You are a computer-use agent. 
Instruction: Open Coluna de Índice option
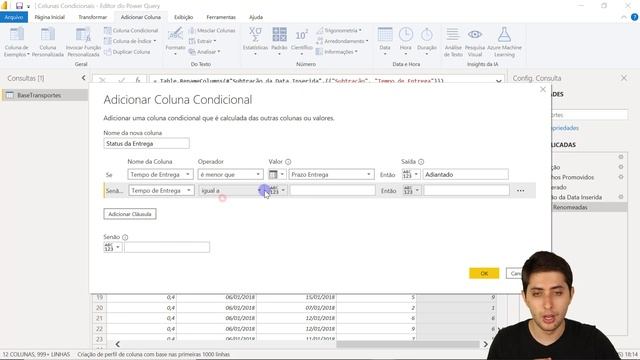tap(130, 41)
